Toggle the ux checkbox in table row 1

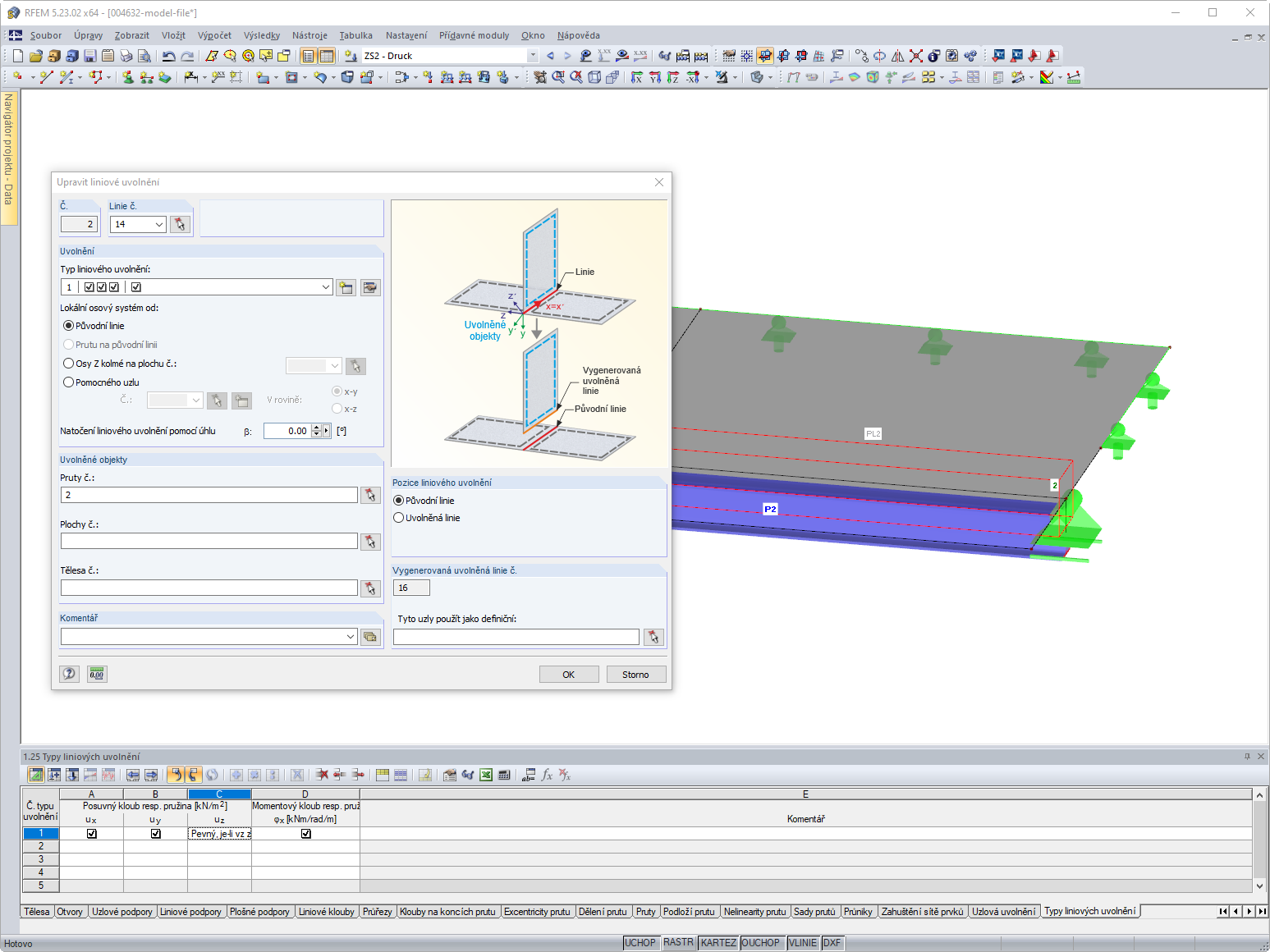pos(92,834)
